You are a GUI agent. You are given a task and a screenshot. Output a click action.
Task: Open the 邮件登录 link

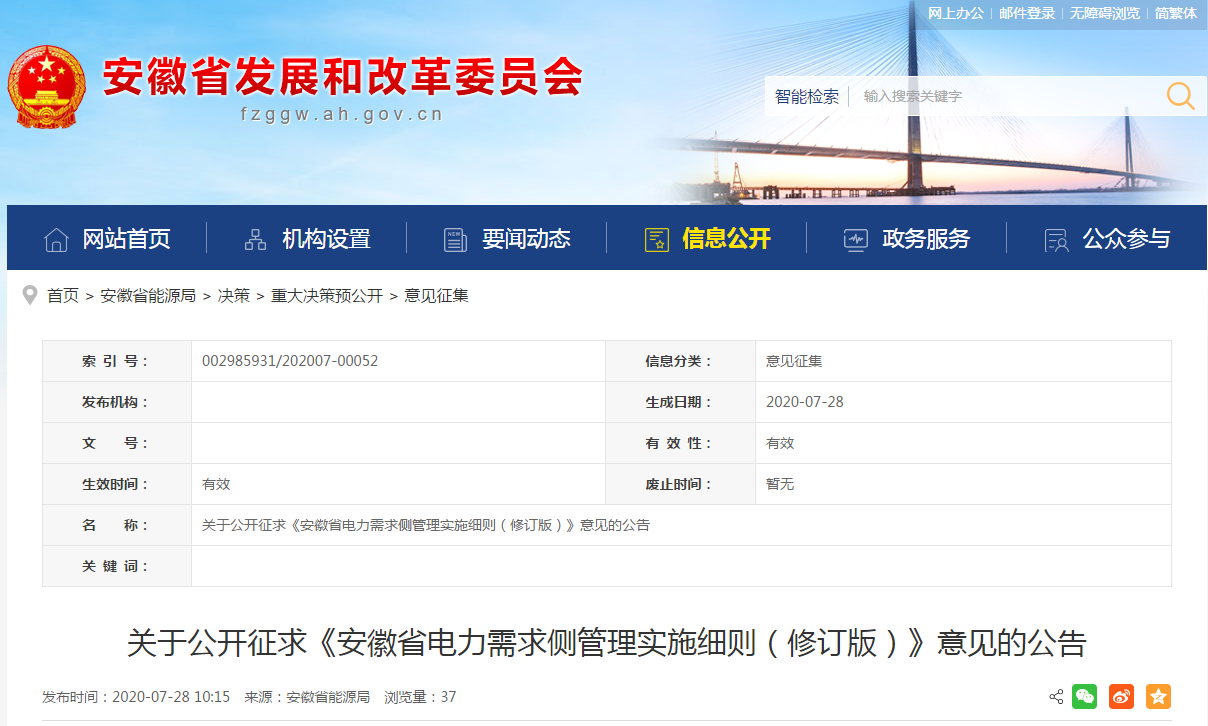click(x=1027, y=13)
